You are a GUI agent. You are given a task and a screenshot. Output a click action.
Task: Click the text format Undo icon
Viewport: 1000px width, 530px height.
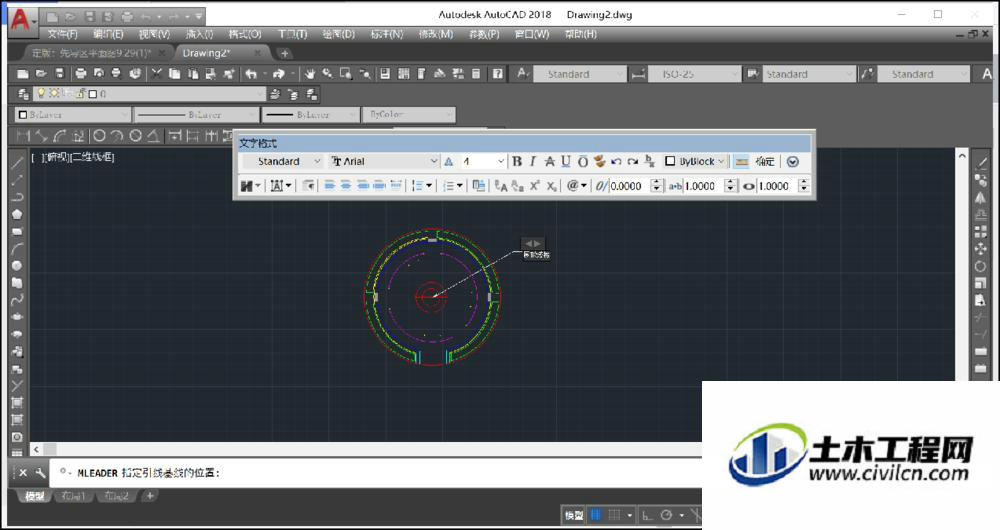click(616, 161)
